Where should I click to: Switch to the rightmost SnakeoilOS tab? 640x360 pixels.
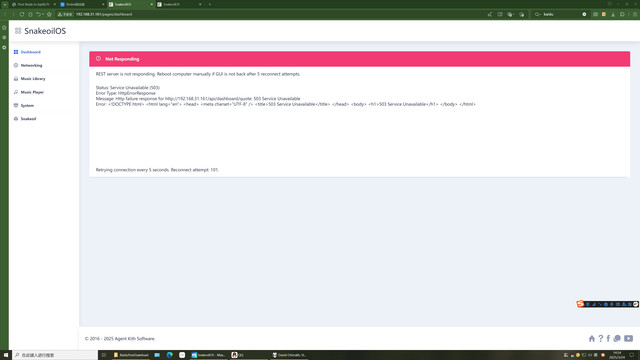pos(179,4)
